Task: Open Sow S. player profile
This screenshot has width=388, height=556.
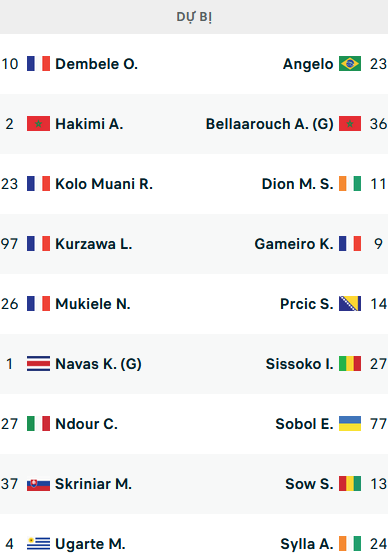Action: click(309, 484)
